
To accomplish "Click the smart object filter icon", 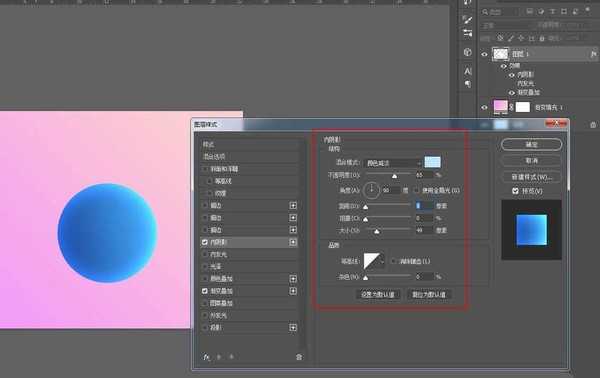I will tap(576, 11).
